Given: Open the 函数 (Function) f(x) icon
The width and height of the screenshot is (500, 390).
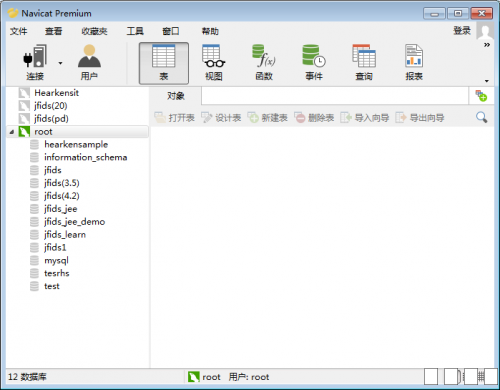Looking at the screenshot, I should (264, 63).
